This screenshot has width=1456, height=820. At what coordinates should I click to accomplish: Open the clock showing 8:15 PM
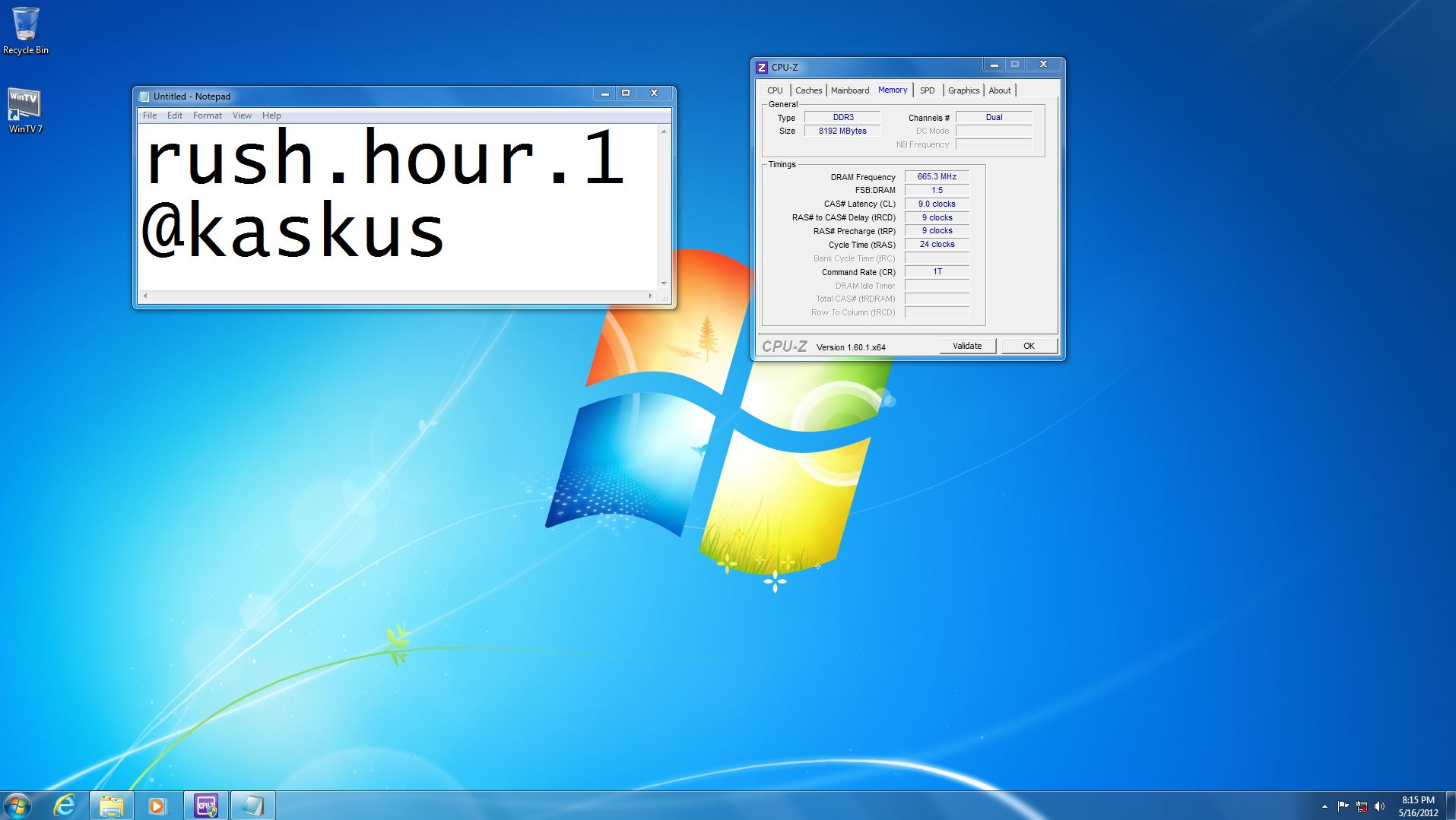(1418, 806)
